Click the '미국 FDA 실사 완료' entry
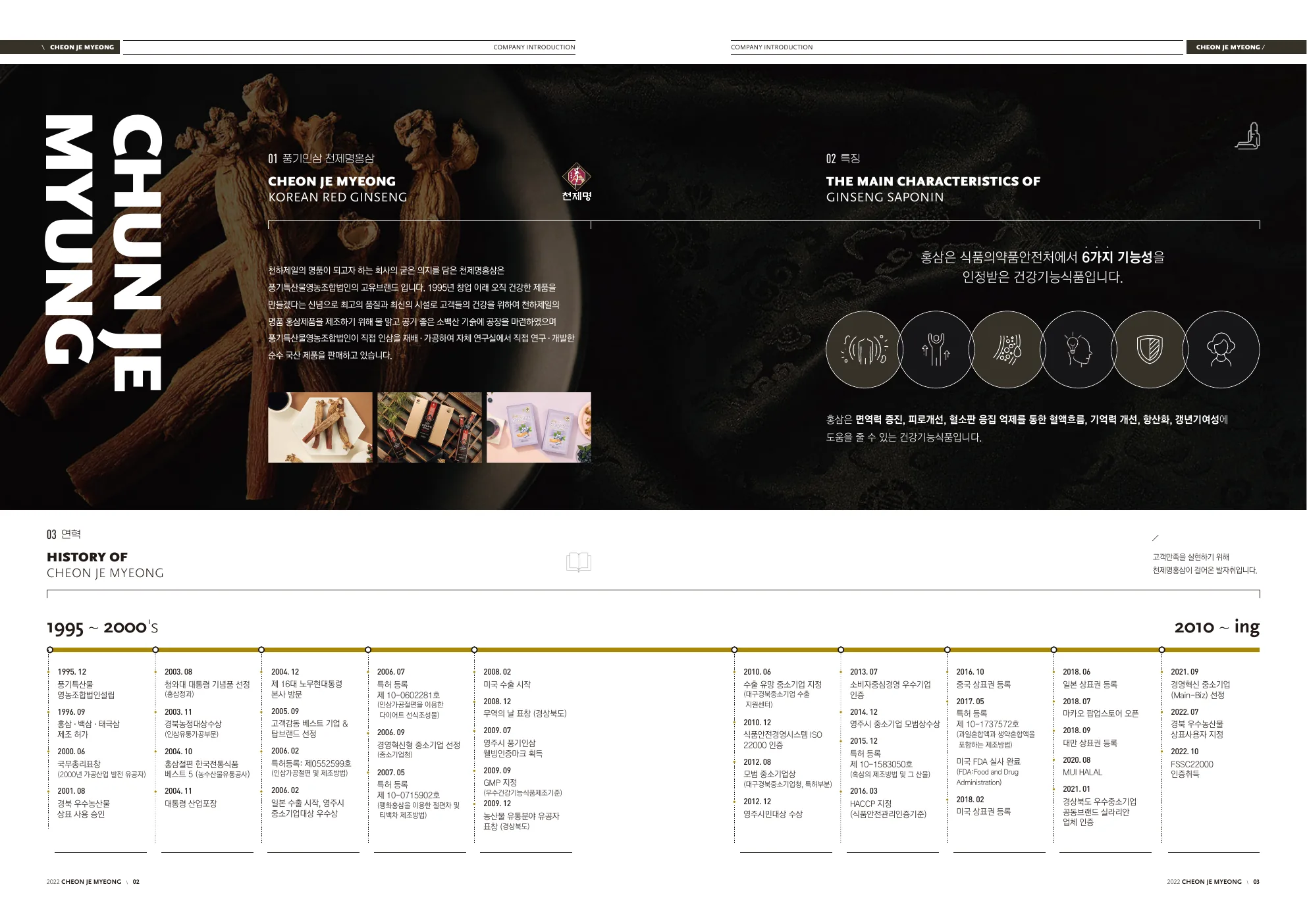Image resolution: width=1307 pixels, height=924 pixels. tap(988, 761)
